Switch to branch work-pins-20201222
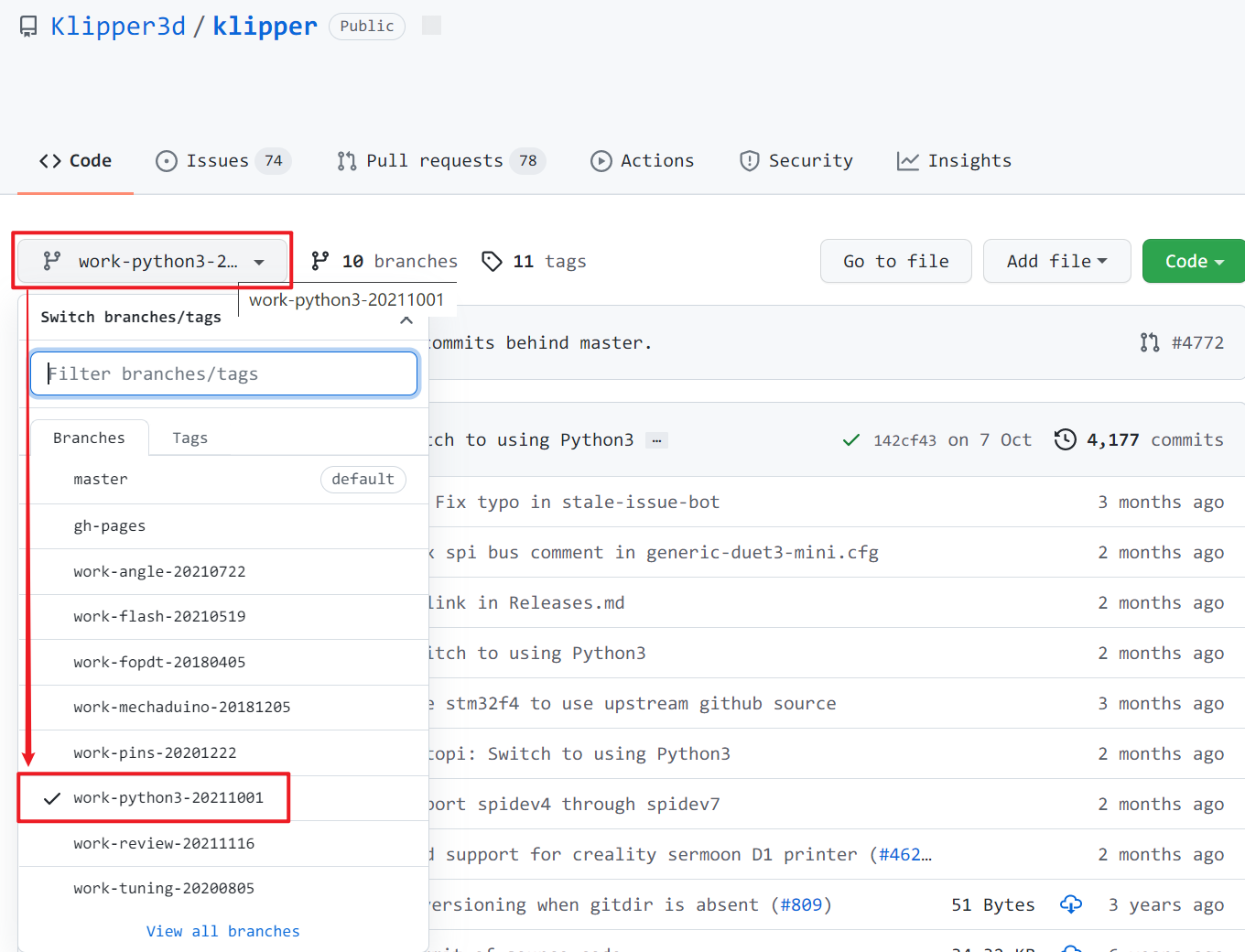The width and height of the screenshot is (1245, 952). click(223, 753)
